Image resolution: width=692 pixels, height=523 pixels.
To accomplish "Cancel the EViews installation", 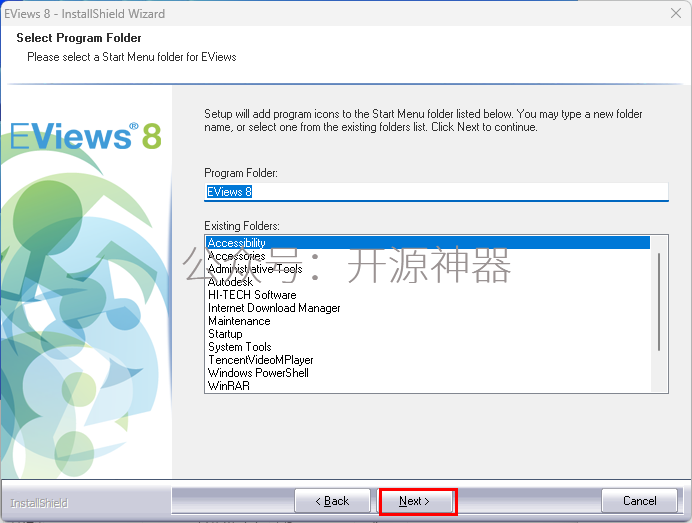I will [639, 501].
